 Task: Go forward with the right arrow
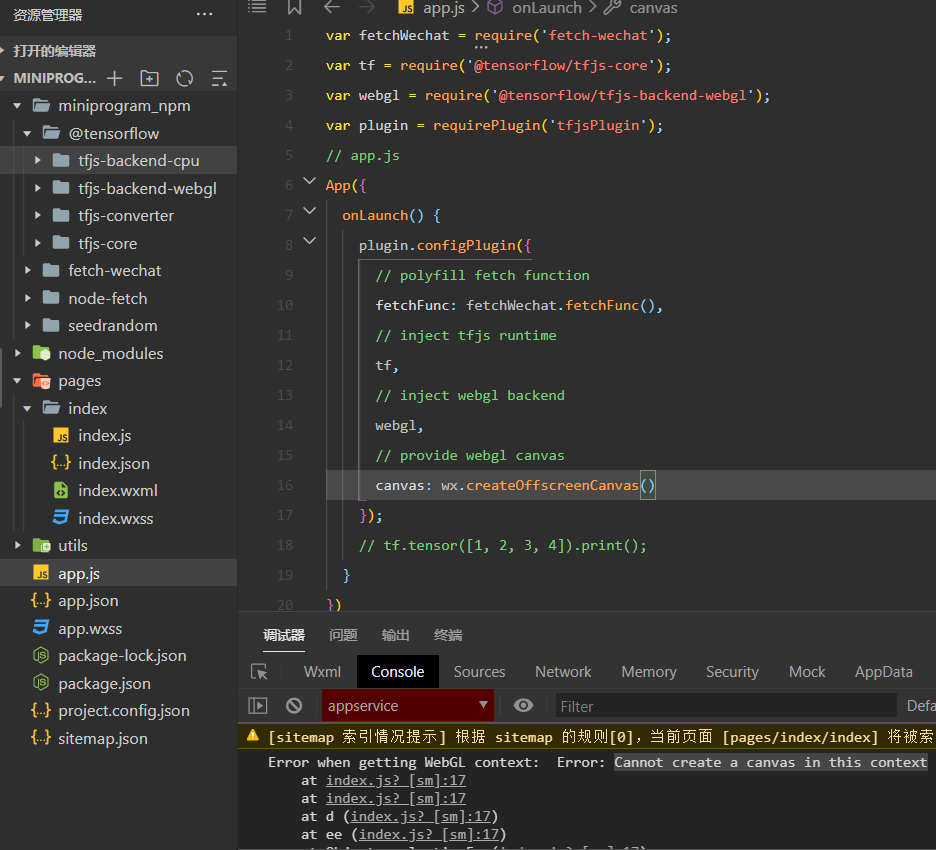367,7
